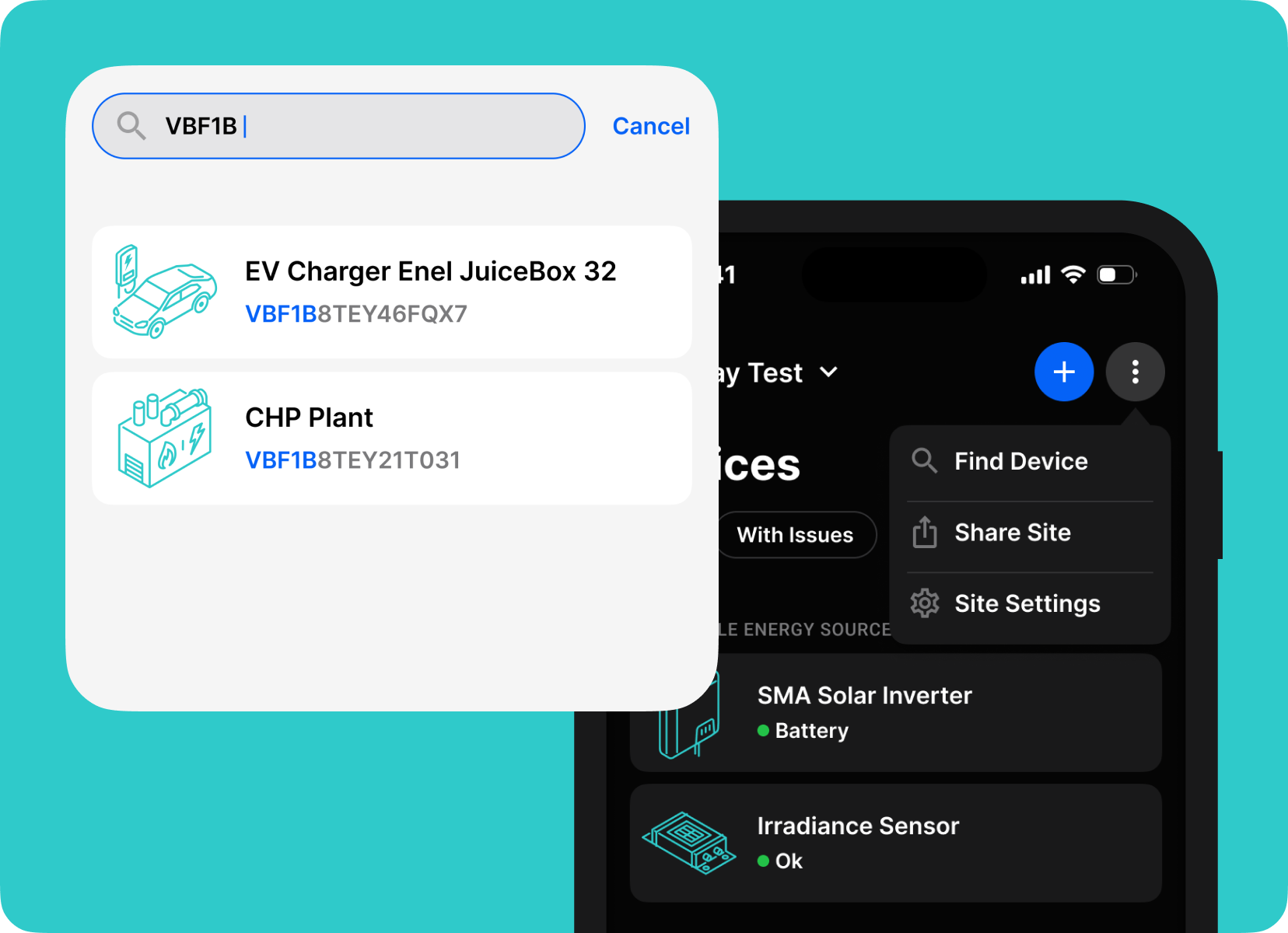The width and height of the screenshot is (1288, 933).
Task: Open Site Settings from the menu
Action: (x=1027, y=604)
